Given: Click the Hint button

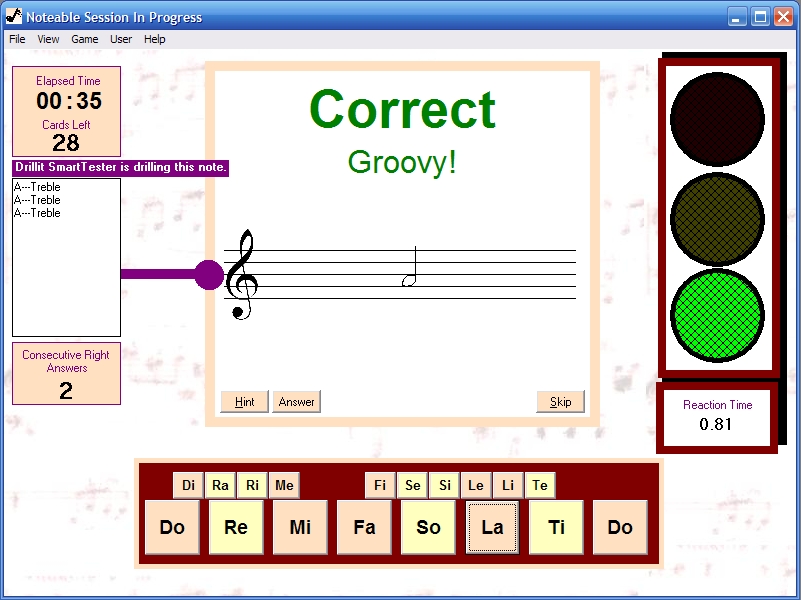Looking at the screenshot, I should pos(244,402).
